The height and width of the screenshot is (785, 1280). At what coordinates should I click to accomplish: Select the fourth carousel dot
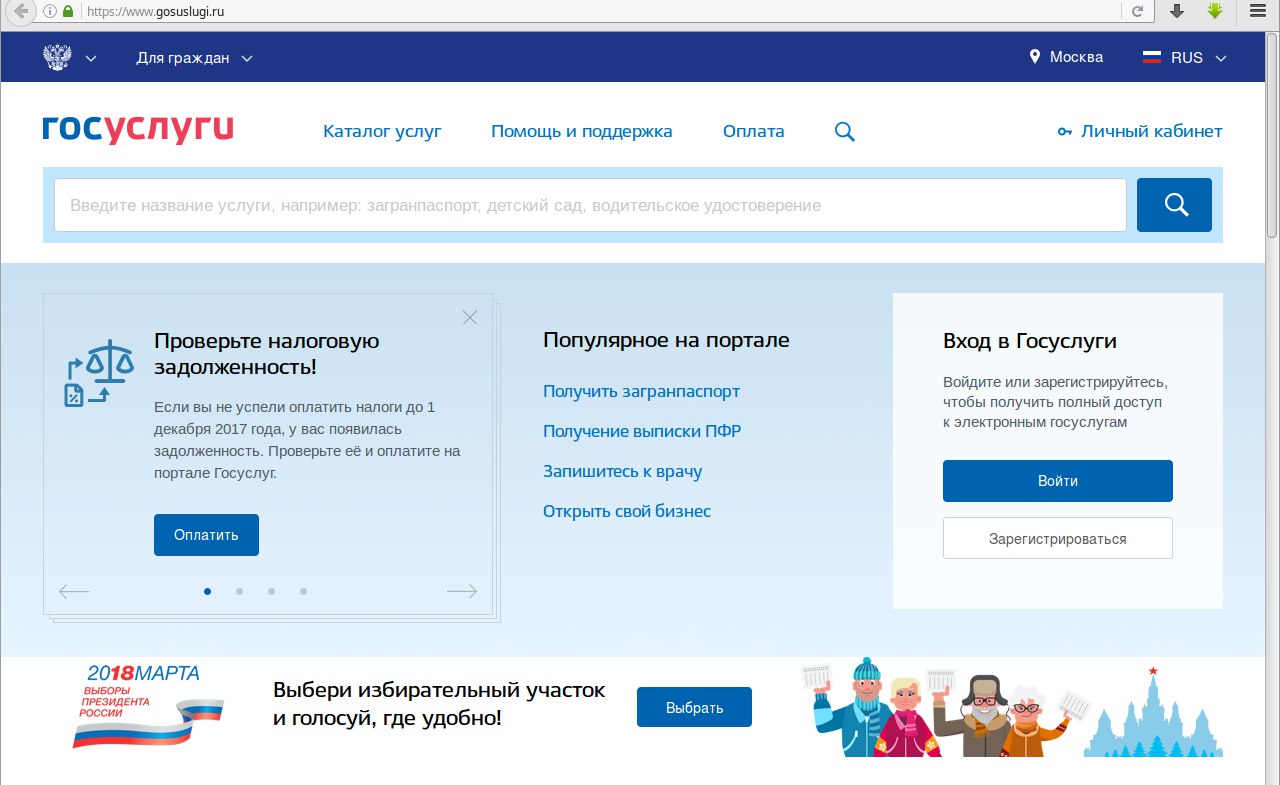(x=303, y=591)
